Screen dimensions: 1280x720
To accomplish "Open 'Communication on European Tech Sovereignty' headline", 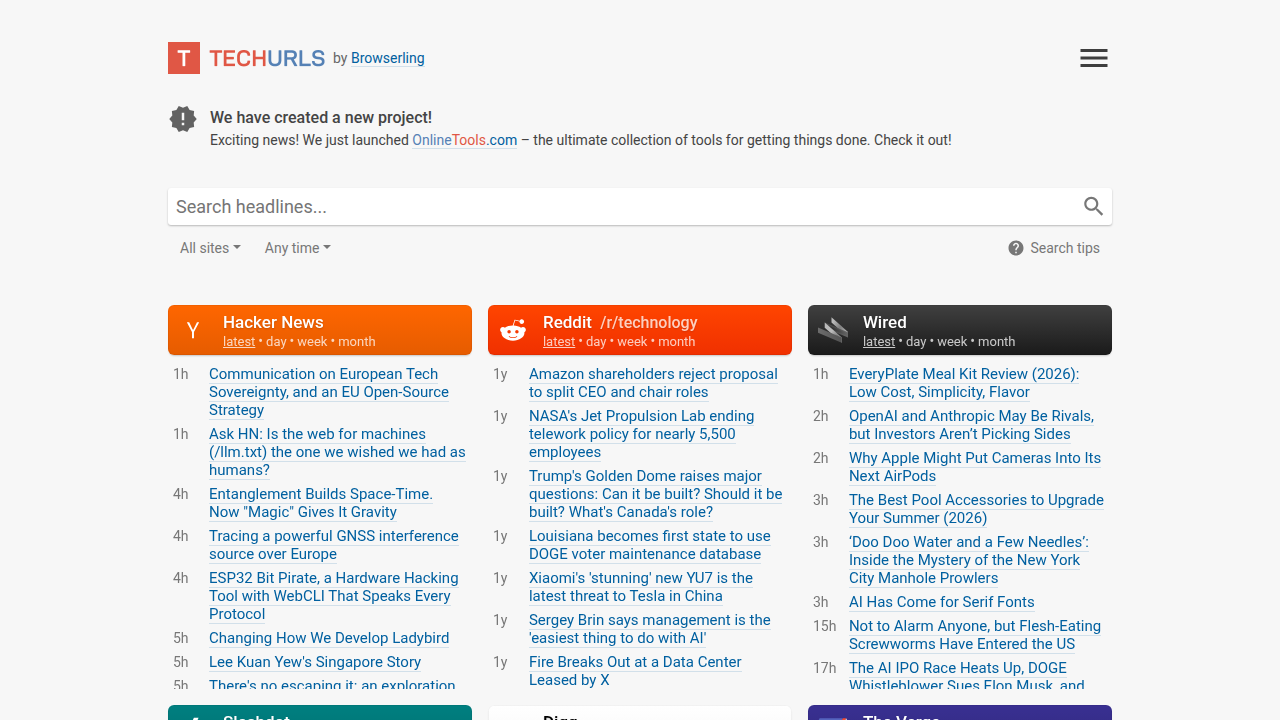I will [x=329, y=392].
